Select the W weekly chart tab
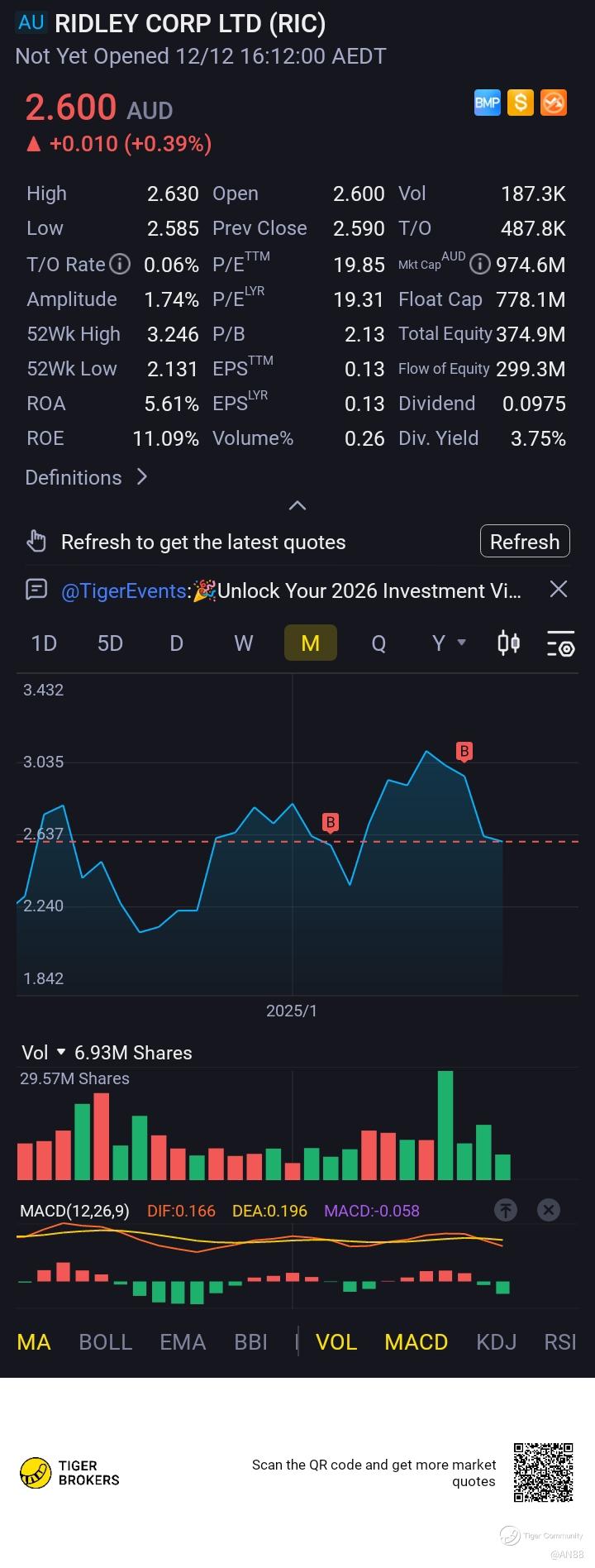The height and width of the screenshot is (1568, 595). (244, 643)
